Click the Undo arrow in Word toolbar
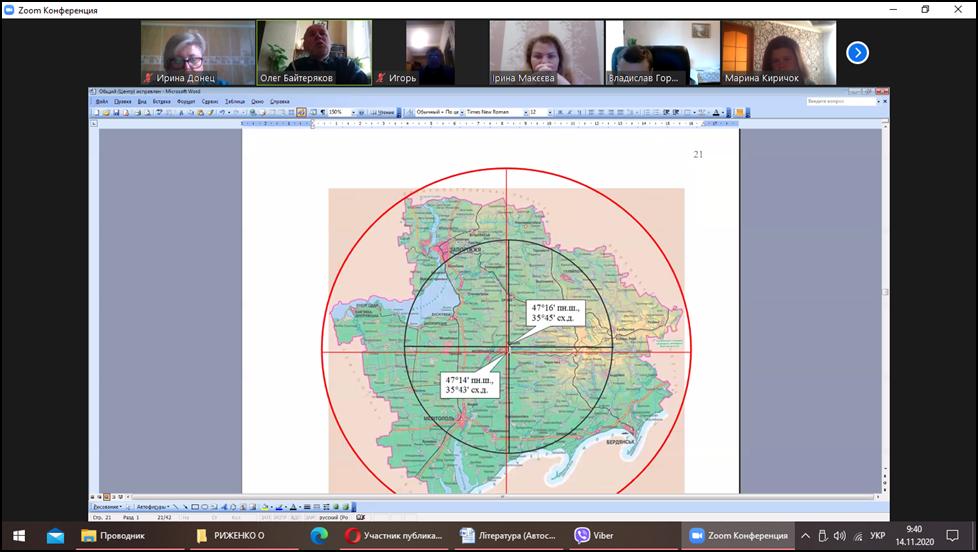 pos(221,112)
